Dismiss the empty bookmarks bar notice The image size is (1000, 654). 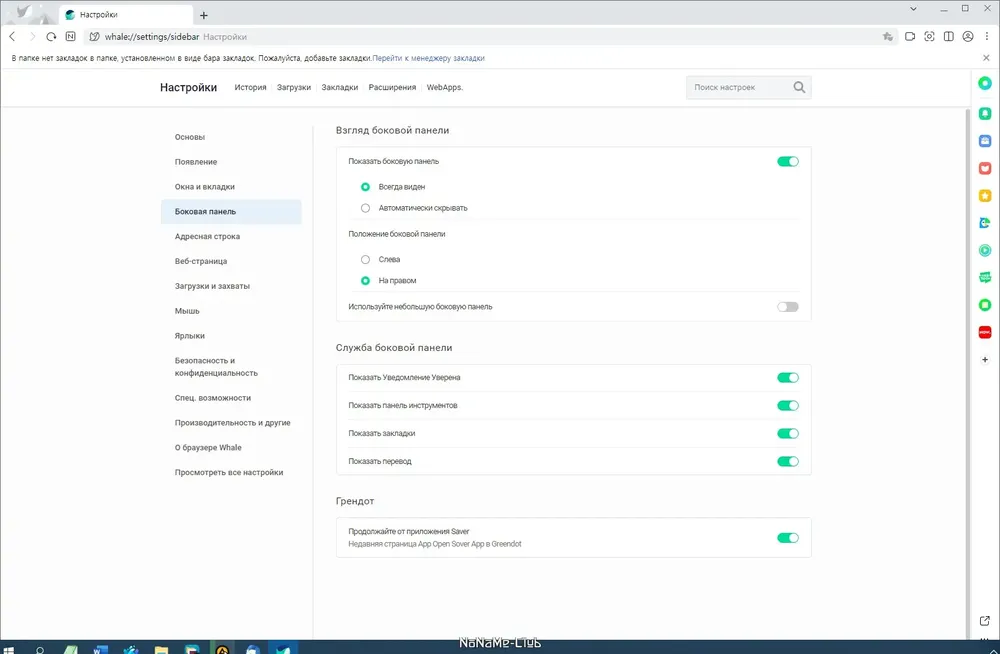(986, 57)
